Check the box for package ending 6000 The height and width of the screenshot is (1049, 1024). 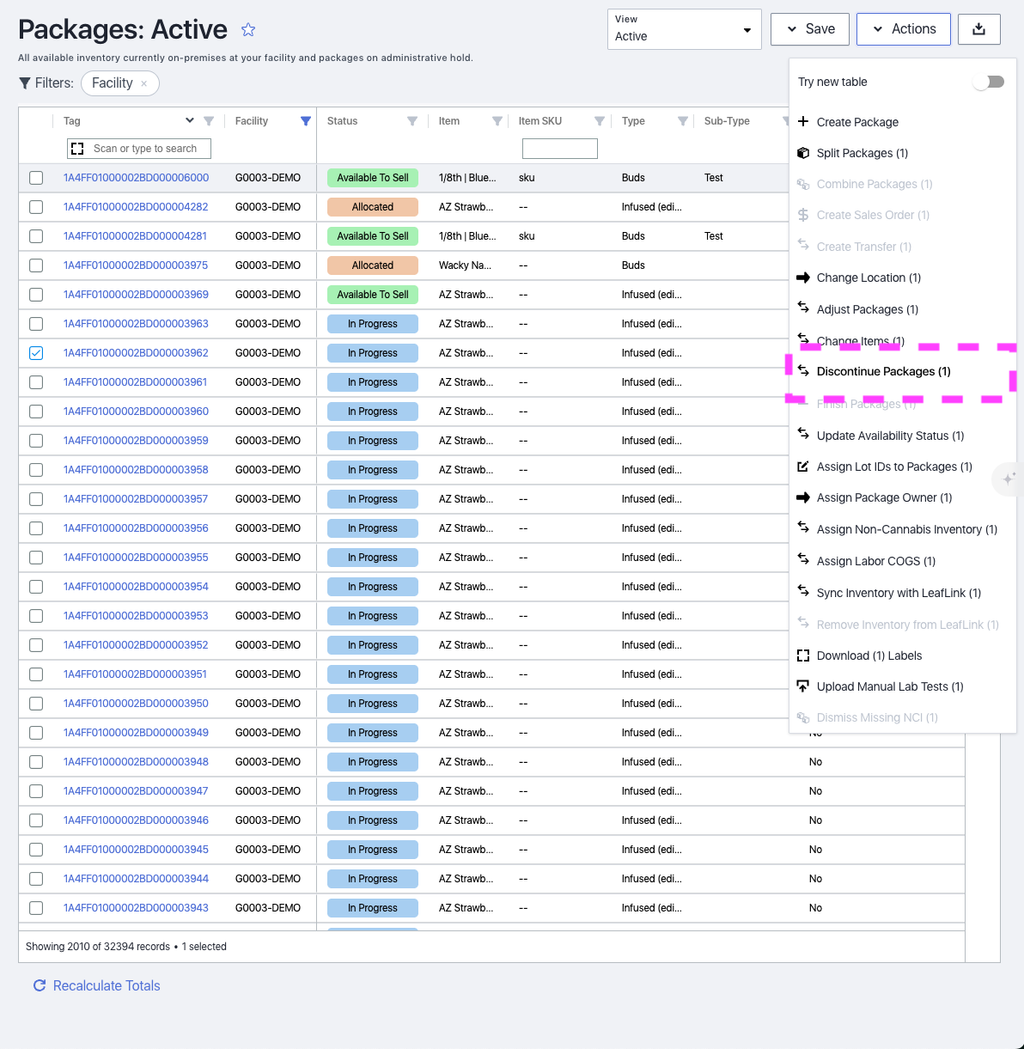click(36, 178)
